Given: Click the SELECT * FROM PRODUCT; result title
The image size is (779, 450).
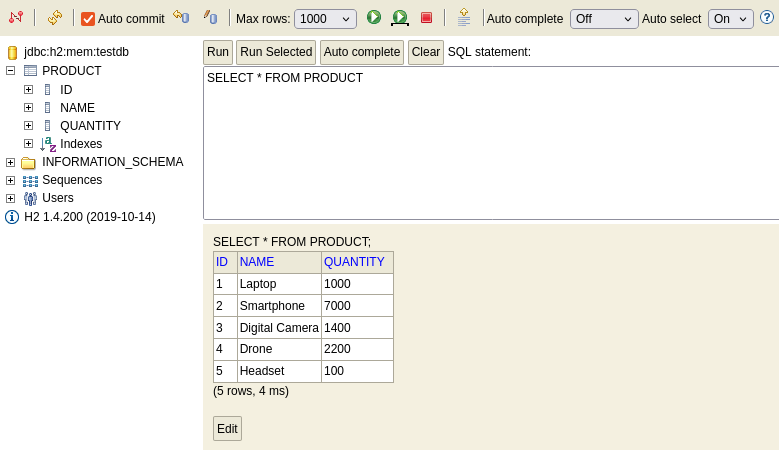Looking at the screenshot, I should pos(292,242).
